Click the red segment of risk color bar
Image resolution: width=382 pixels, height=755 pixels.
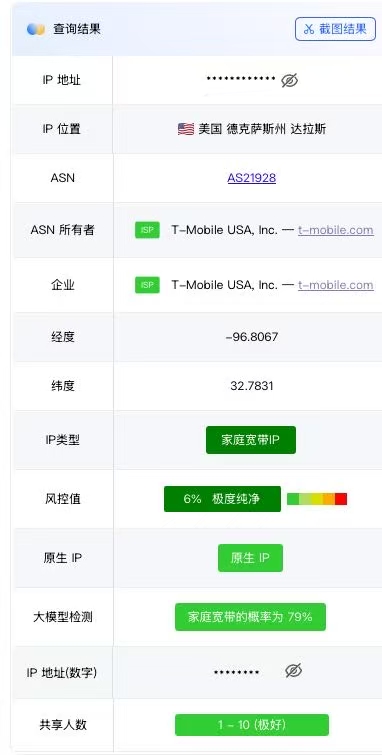click(x=341, y=499)
